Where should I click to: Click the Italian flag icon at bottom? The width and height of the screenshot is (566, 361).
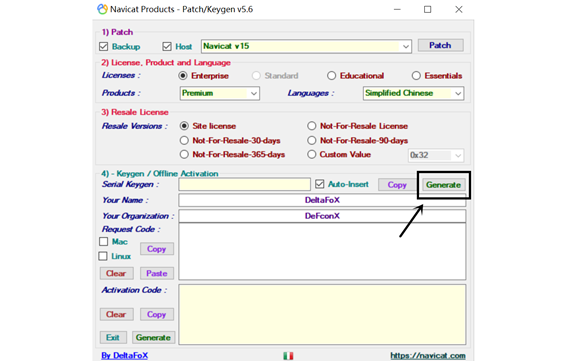coord(288,356)
